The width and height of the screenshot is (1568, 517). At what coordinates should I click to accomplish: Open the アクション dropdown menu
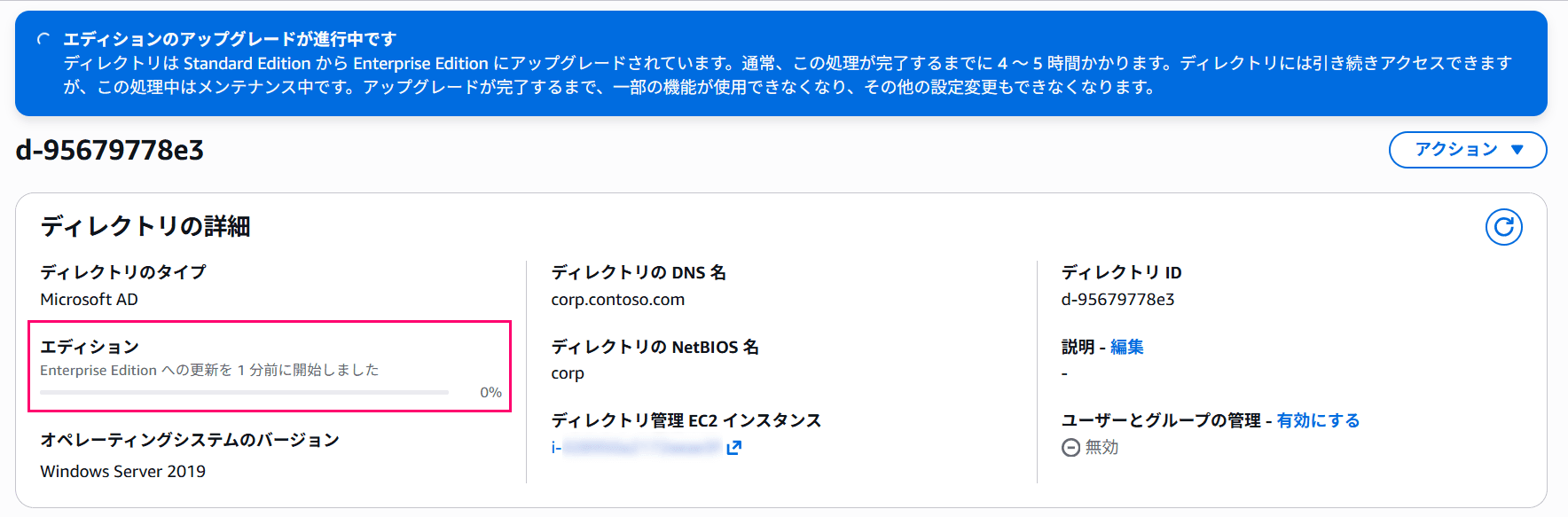[x=1468, y=150]
